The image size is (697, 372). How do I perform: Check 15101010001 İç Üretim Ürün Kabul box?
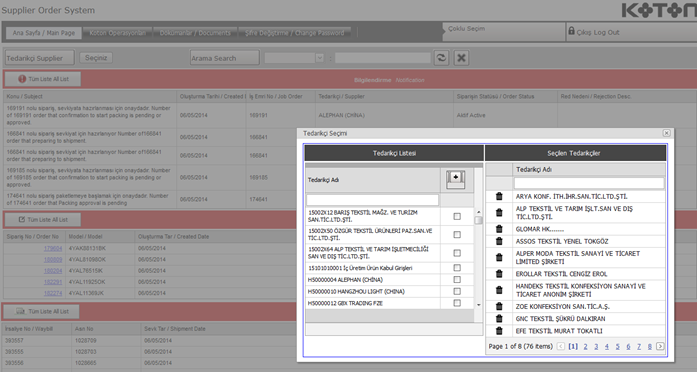coord(457,268)
